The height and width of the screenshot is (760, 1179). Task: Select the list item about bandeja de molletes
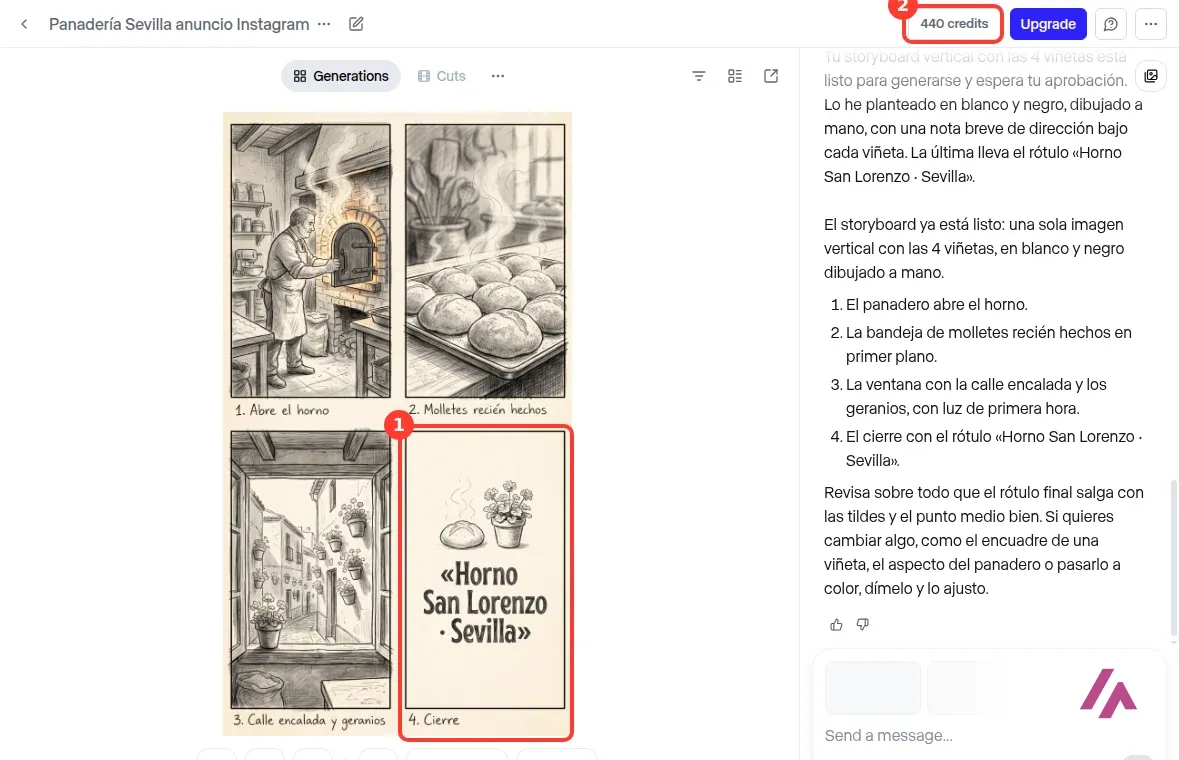pyautogui.click(x=988, y=344)
